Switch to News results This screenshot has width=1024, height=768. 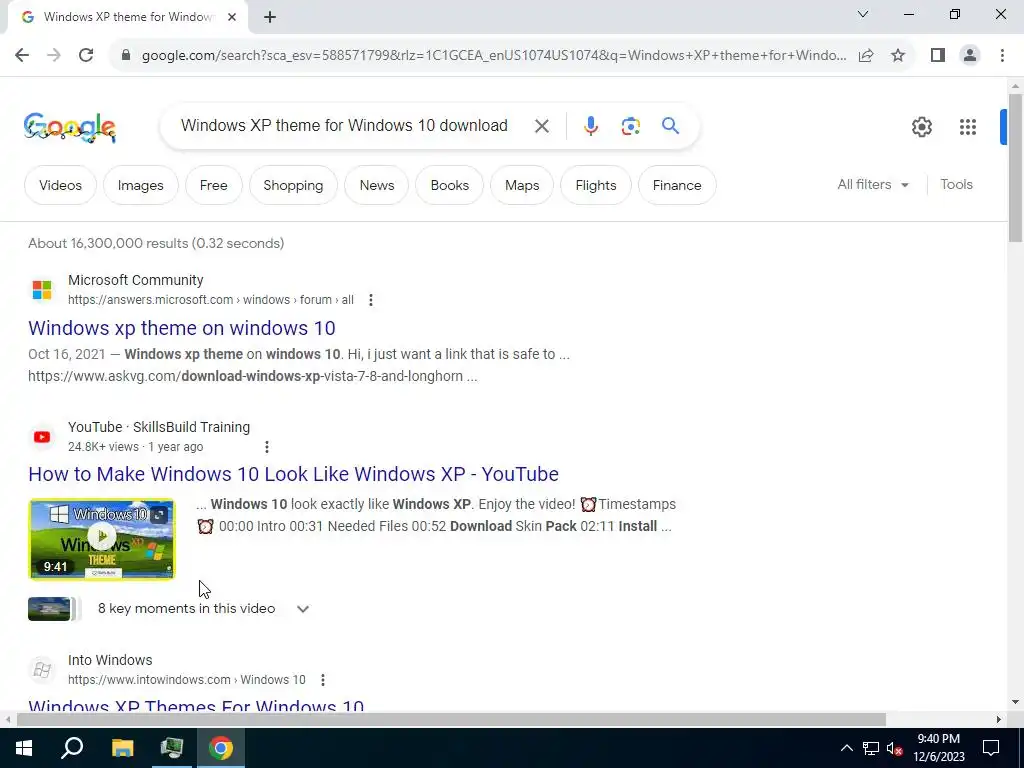pos(377,185)
